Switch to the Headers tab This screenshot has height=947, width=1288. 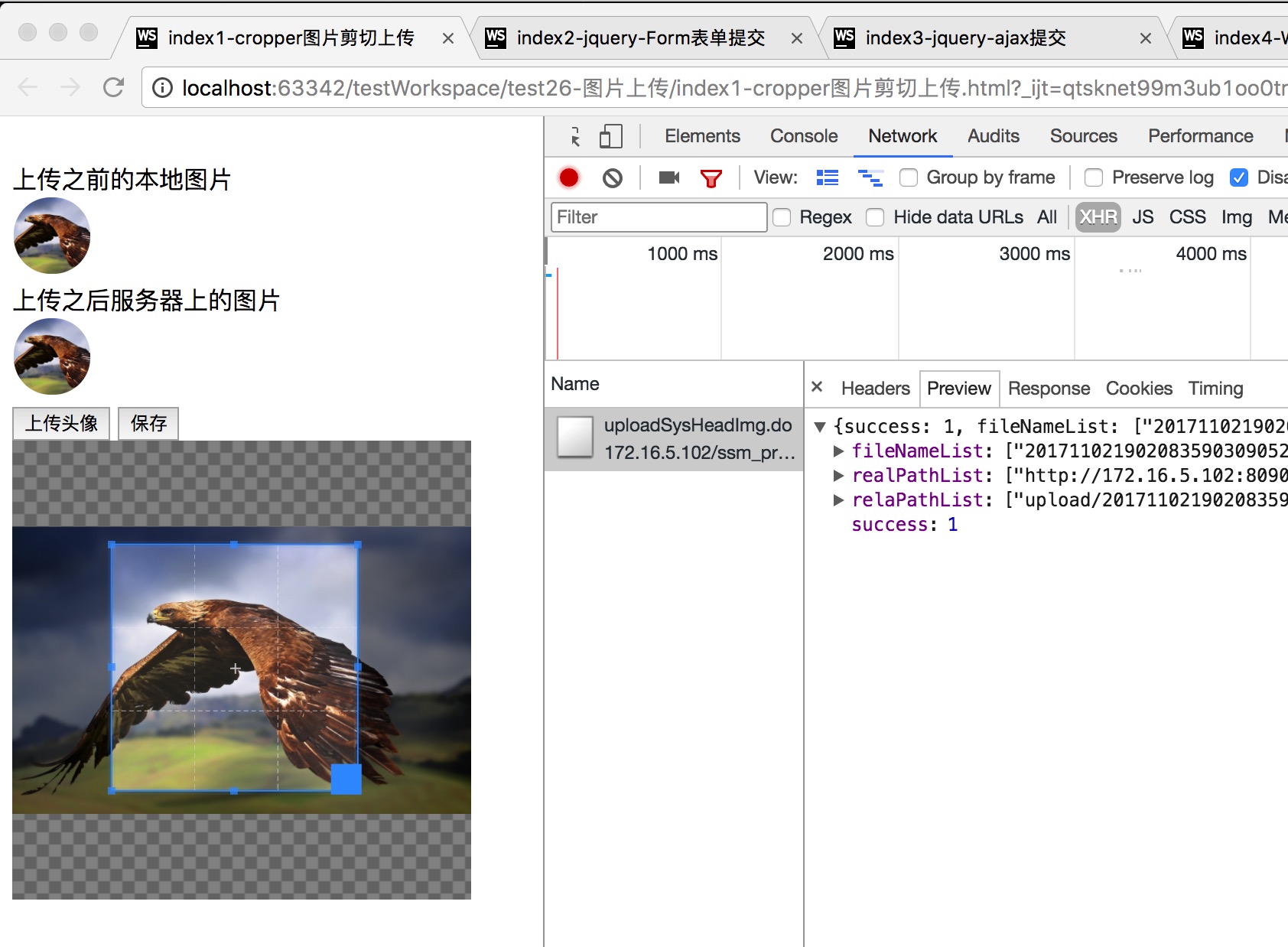click(876, 389)
